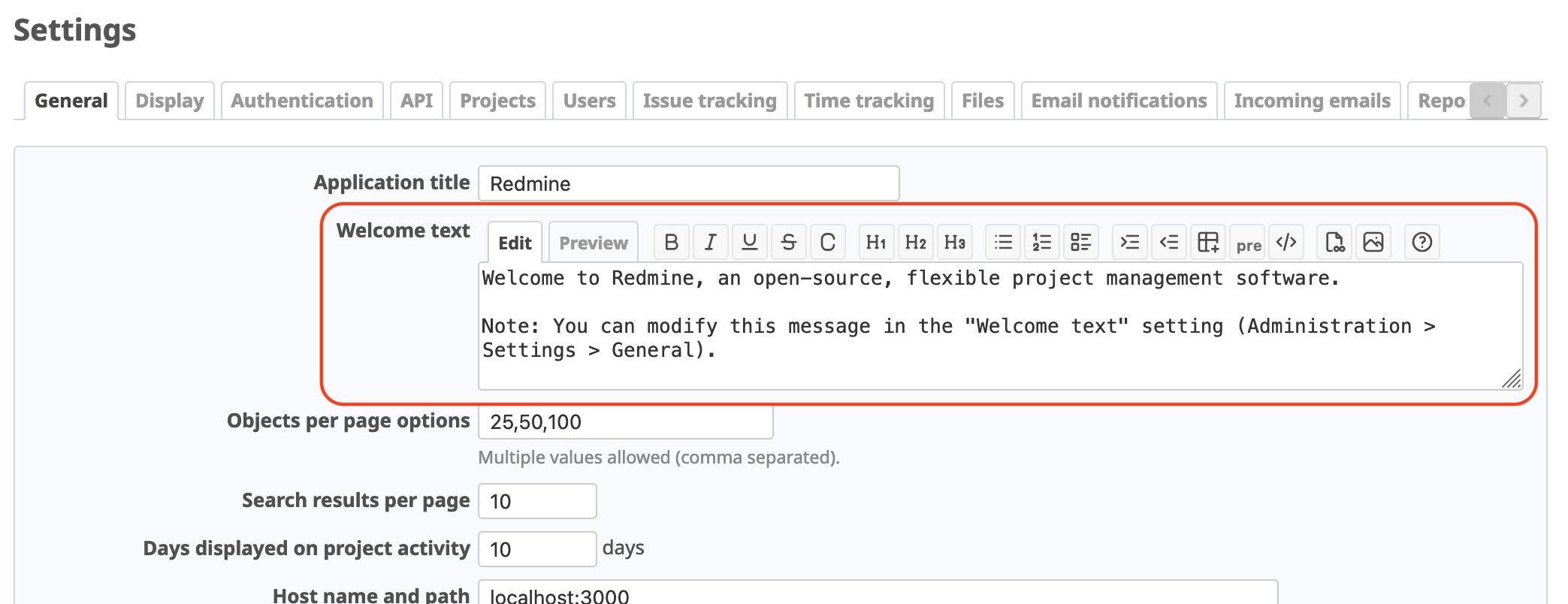Apply italic formatting button
The image size is (1568, 604).
[x=711, y=242]
